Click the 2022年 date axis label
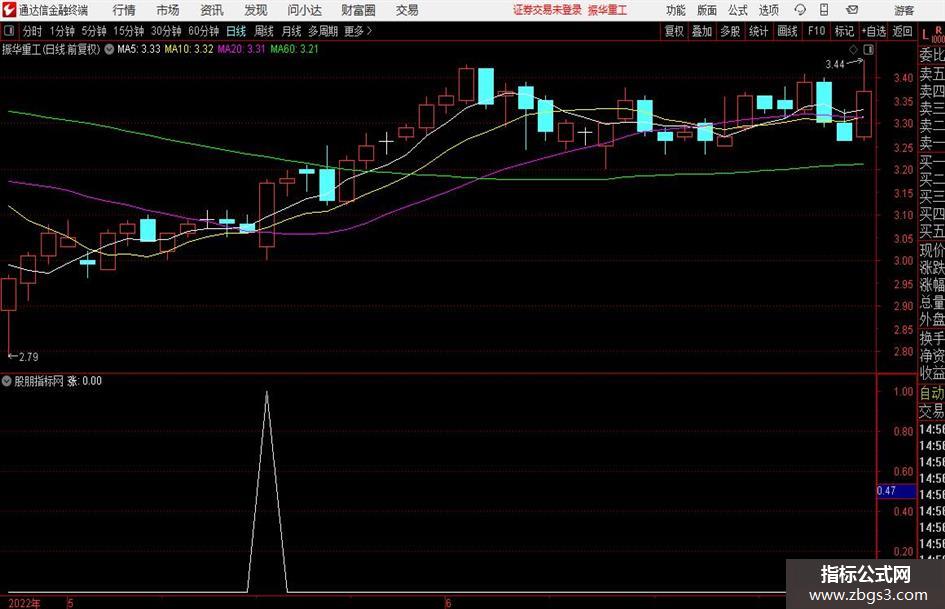 pos(25,603)
